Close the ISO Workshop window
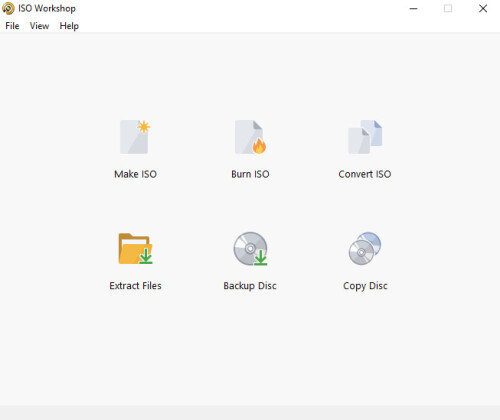Image resolution: width=500 pixels, height=420 pixels. (483, 9)
